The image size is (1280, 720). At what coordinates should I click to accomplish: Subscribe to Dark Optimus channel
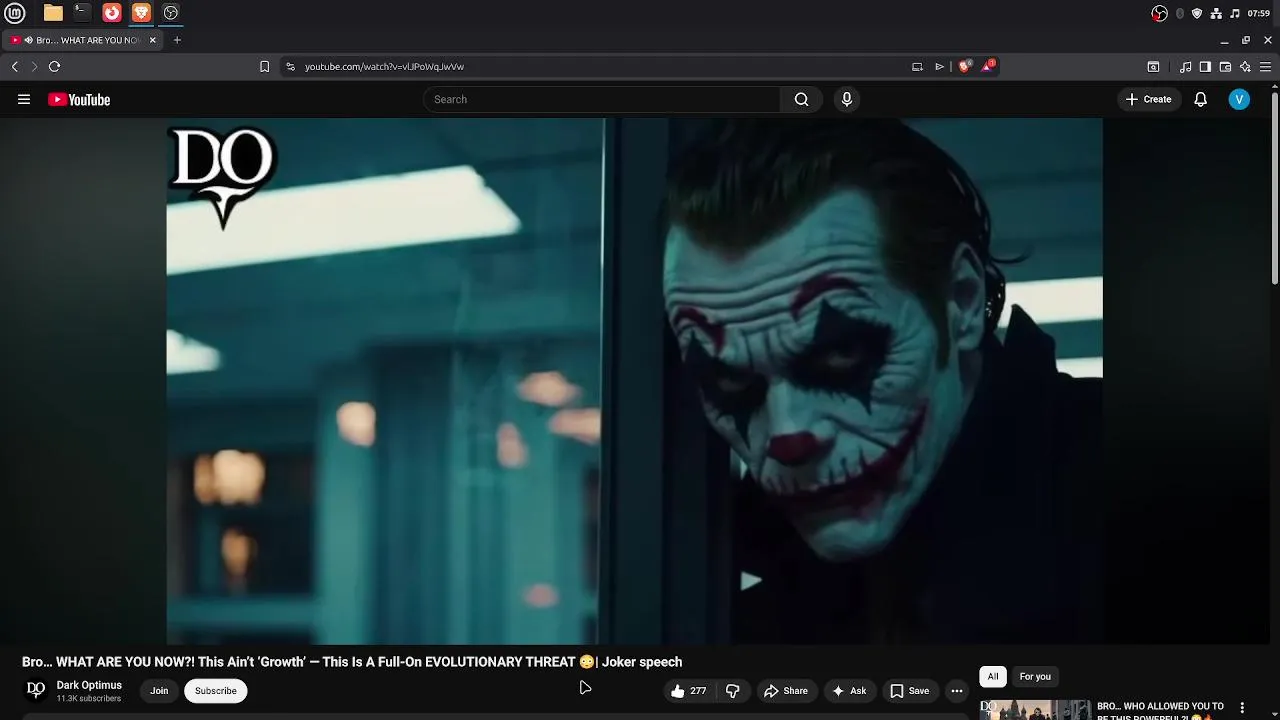[216, 691]
